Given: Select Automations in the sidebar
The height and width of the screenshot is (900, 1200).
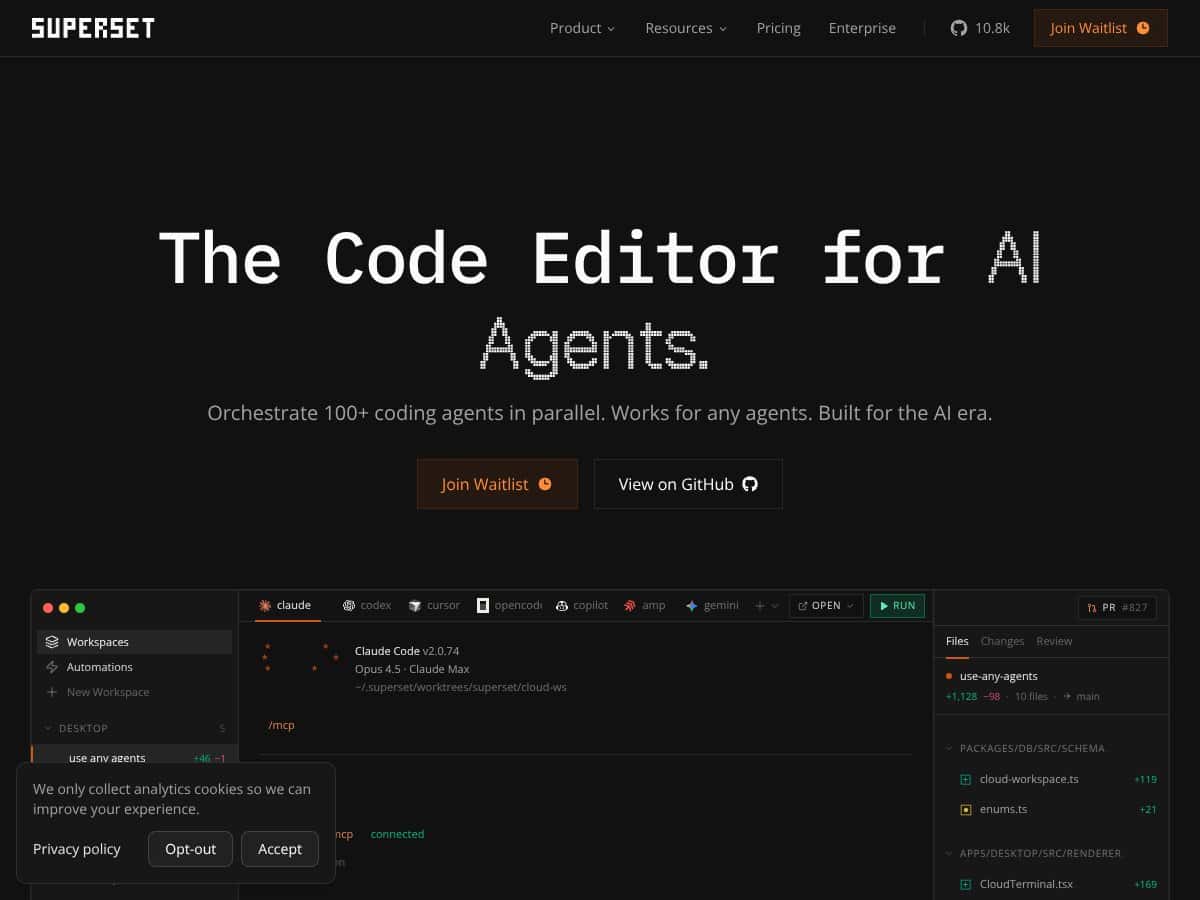Looking at the screenshot, I should click(x=134, y=667).
